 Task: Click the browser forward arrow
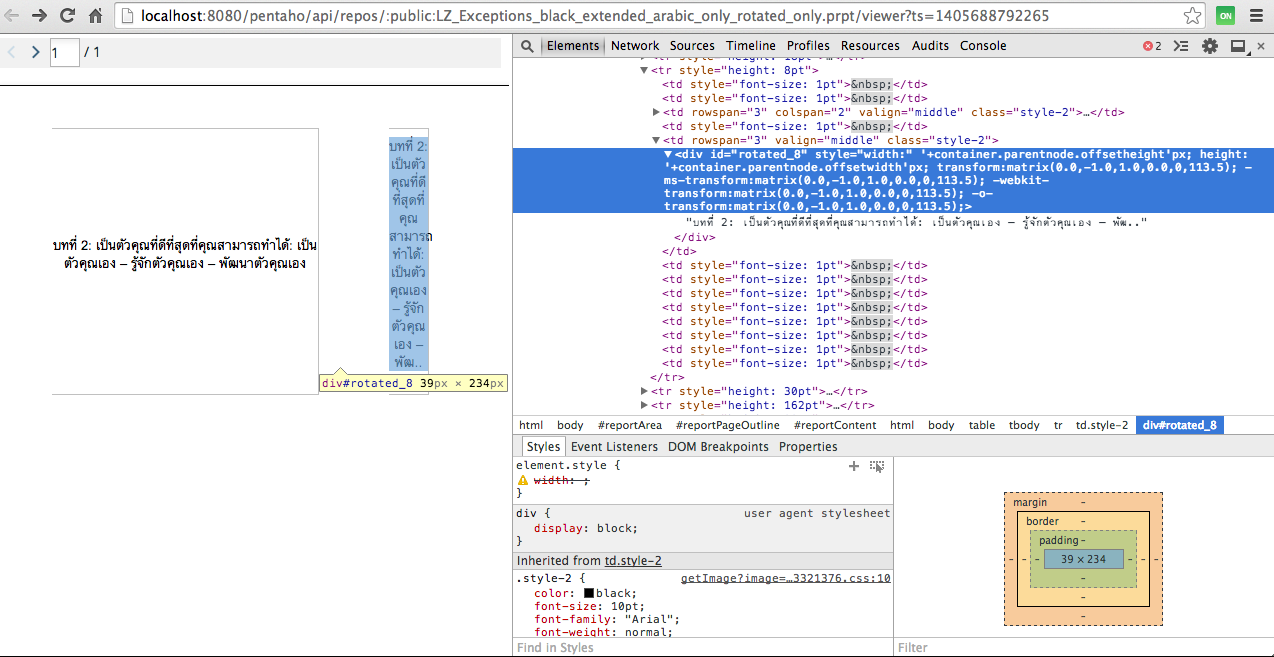point(40,16)
